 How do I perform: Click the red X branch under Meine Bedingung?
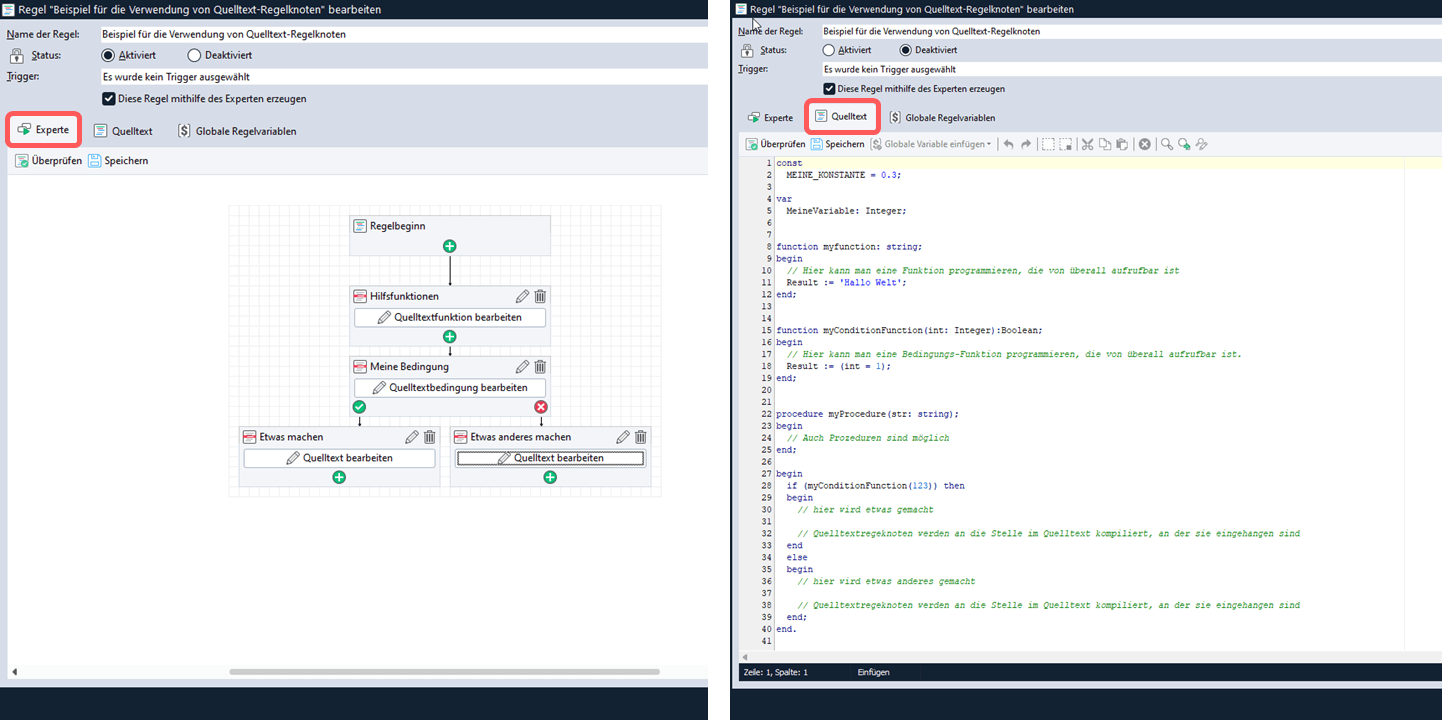coord(541,407)
